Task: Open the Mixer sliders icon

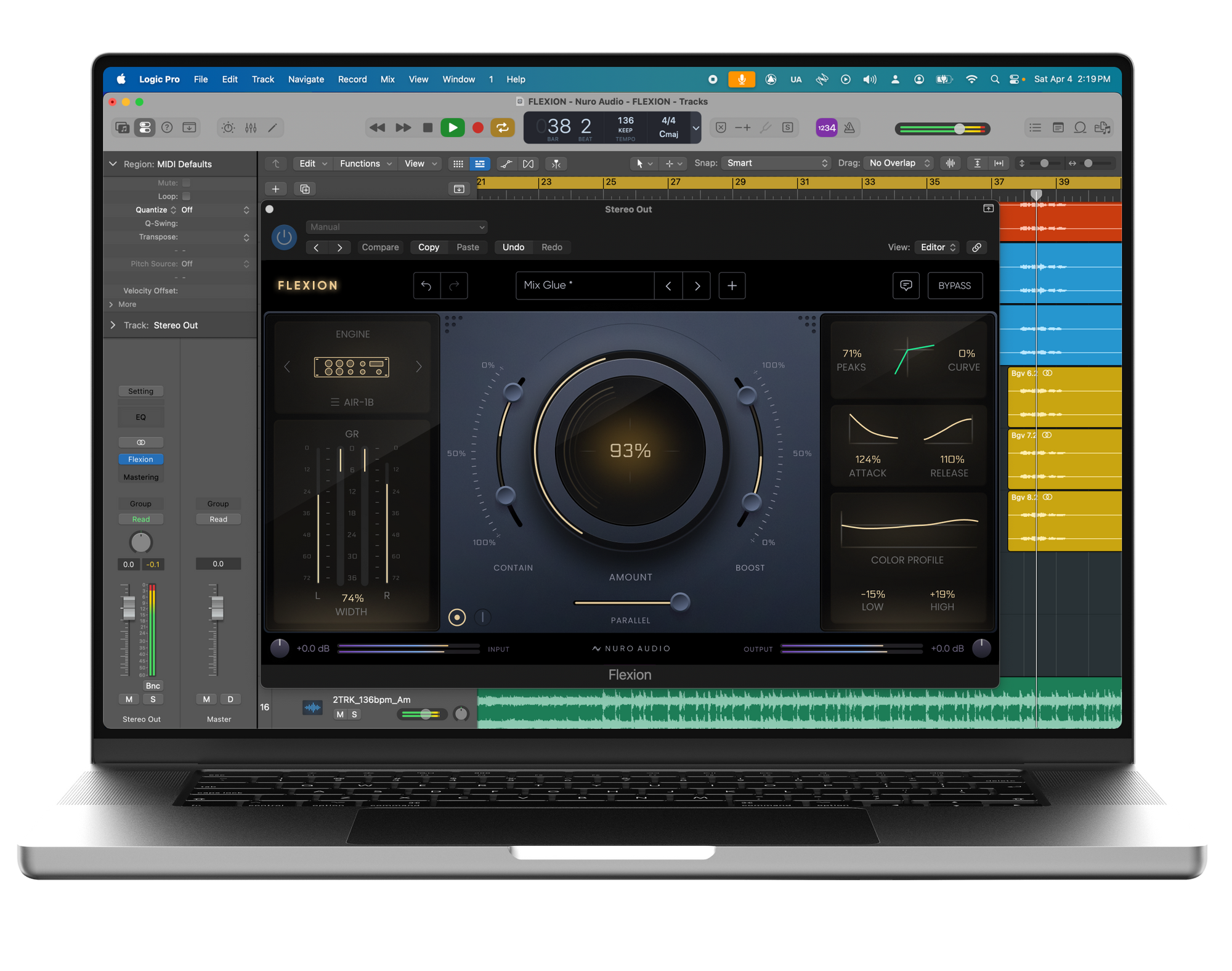Action: click(251, 128)
